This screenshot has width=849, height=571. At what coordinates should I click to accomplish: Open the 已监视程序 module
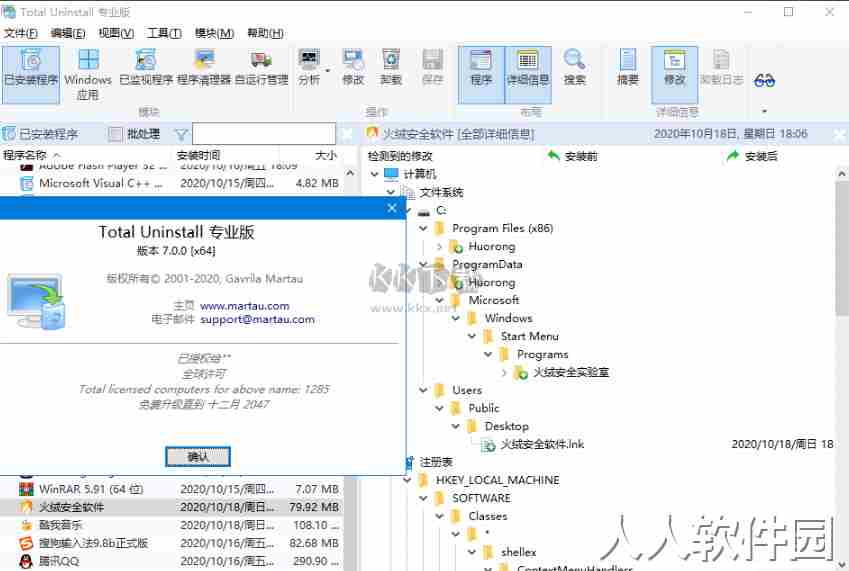(146, 69)
